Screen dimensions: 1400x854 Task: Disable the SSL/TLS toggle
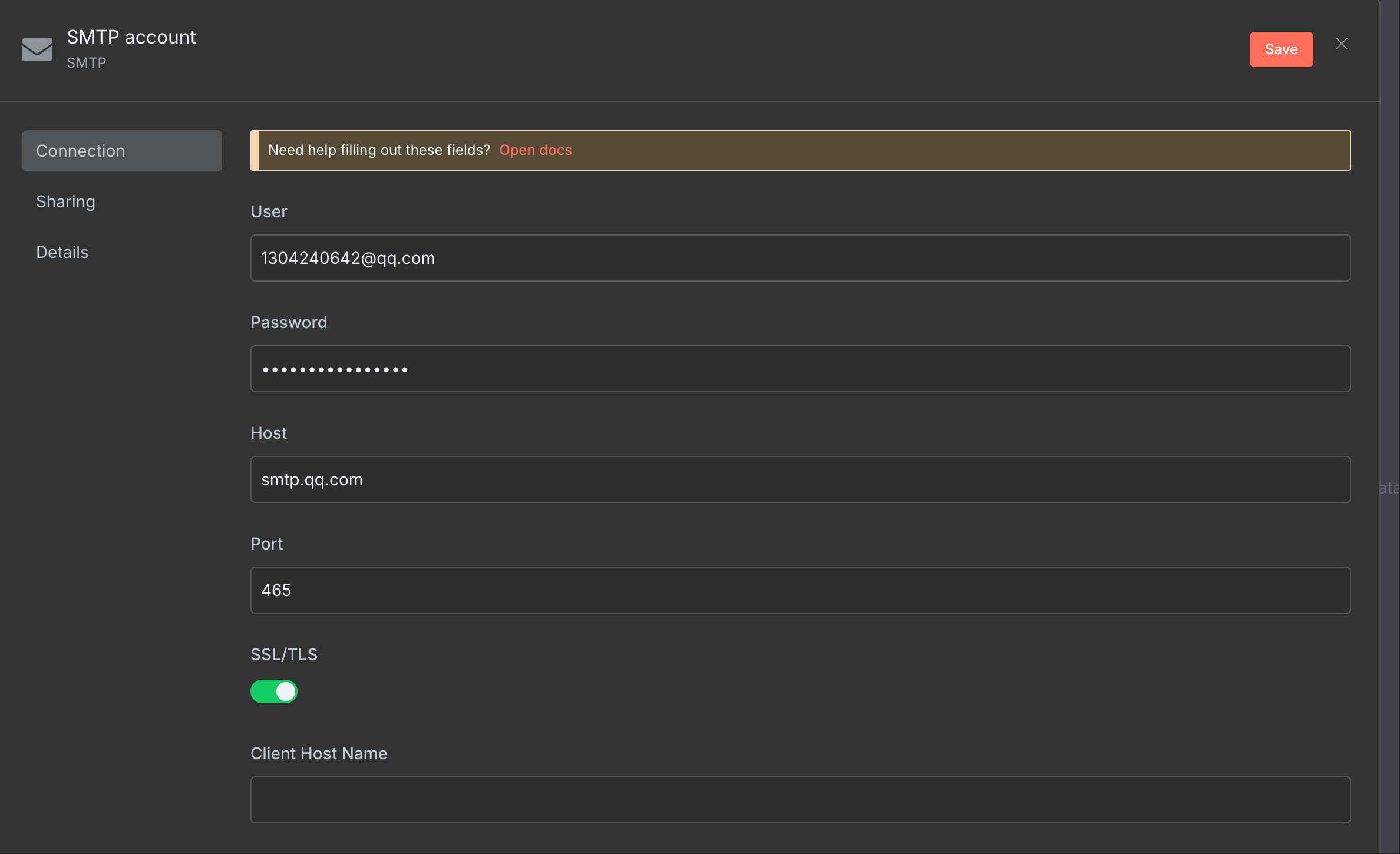click(274, 691)
